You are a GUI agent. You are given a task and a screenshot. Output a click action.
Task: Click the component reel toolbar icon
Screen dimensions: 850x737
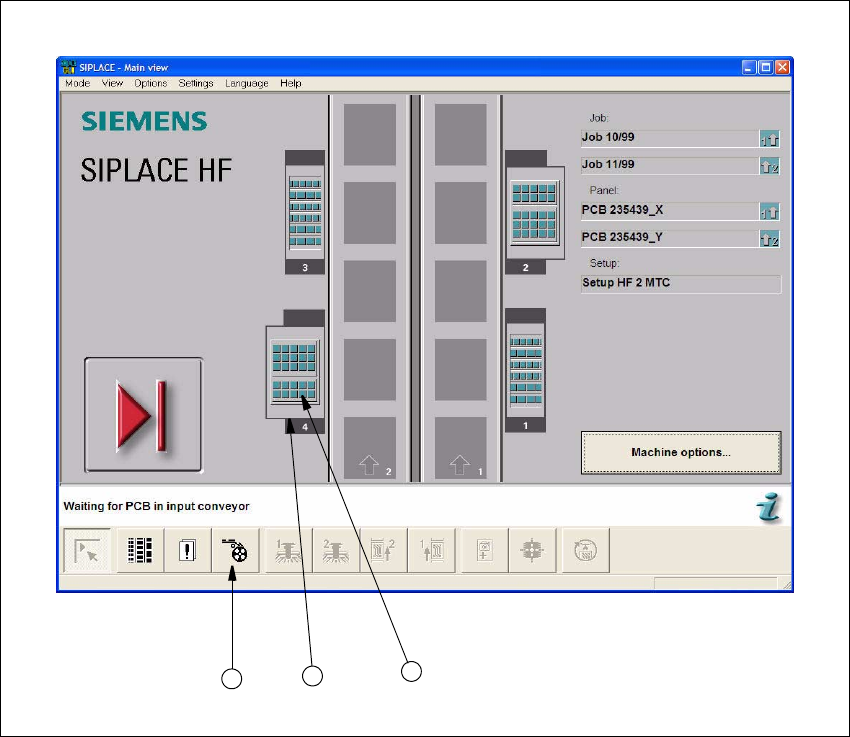click(x=236, y=550)
